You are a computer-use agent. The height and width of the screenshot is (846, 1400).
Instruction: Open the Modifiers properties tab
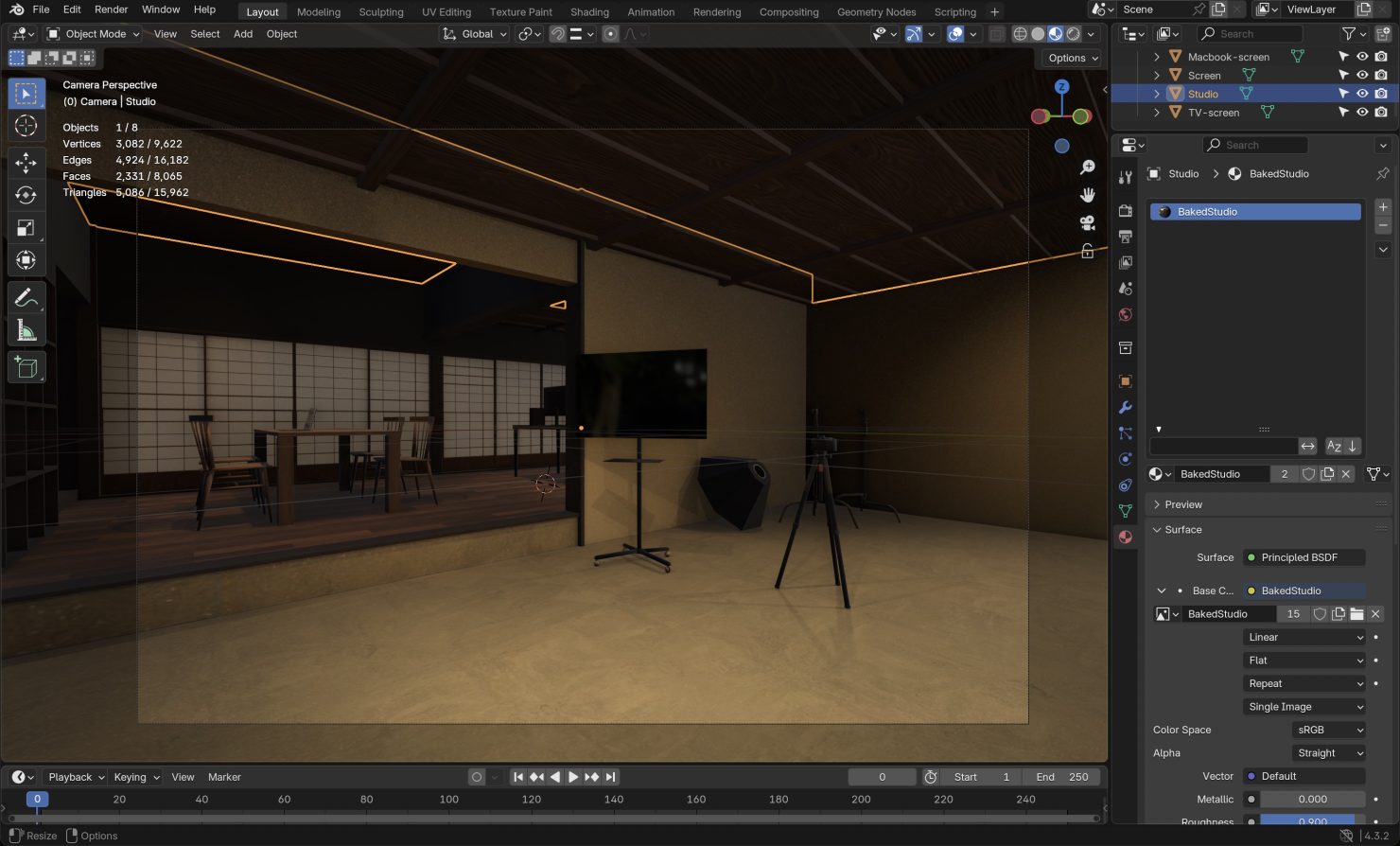click(1125, 408)
